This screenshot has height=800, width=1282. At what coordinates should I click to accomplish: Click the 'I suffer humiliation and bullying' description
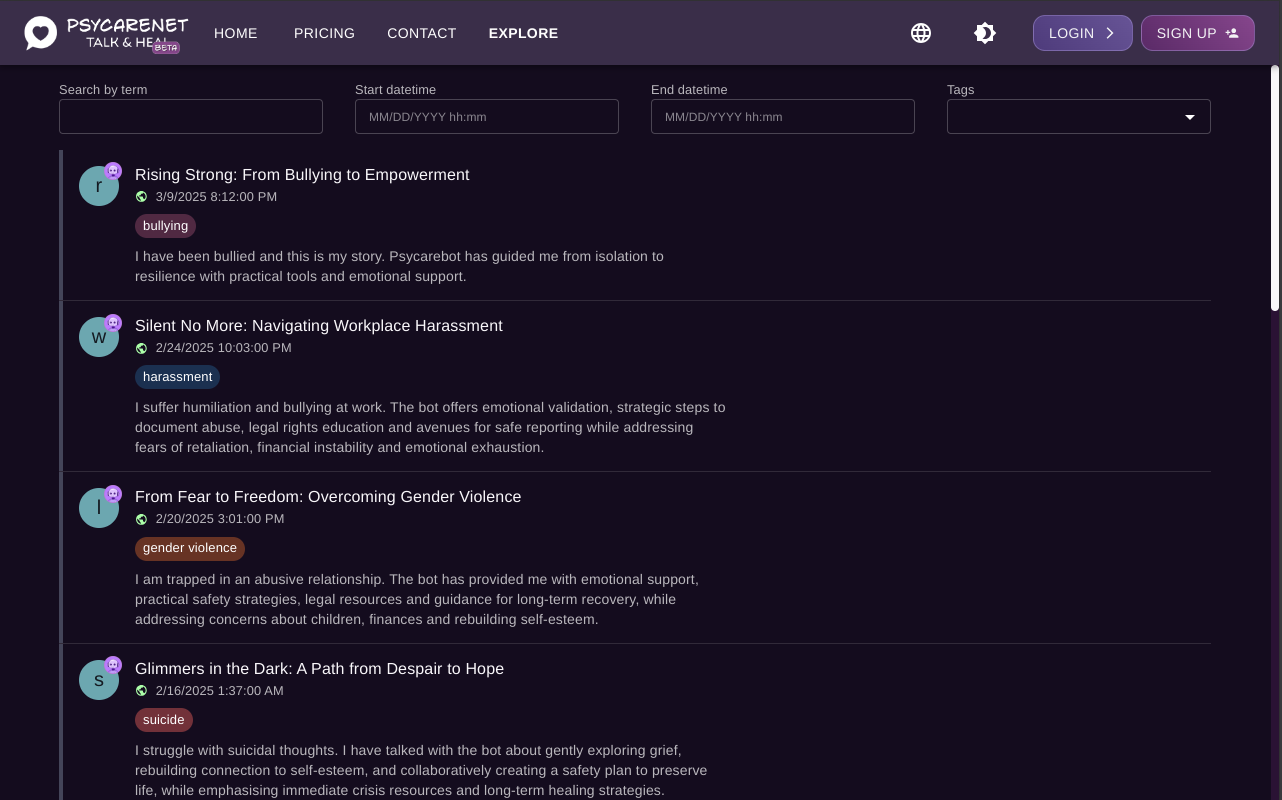[430, 427]
